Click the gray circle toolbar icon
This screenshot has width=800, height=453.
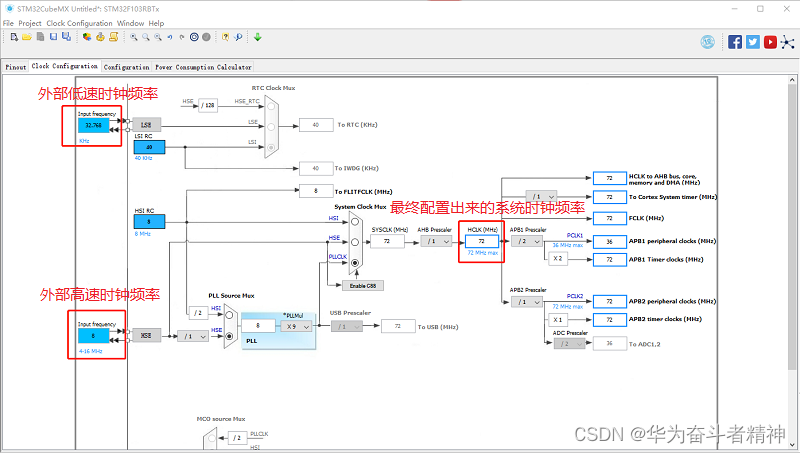coord(206,37)
